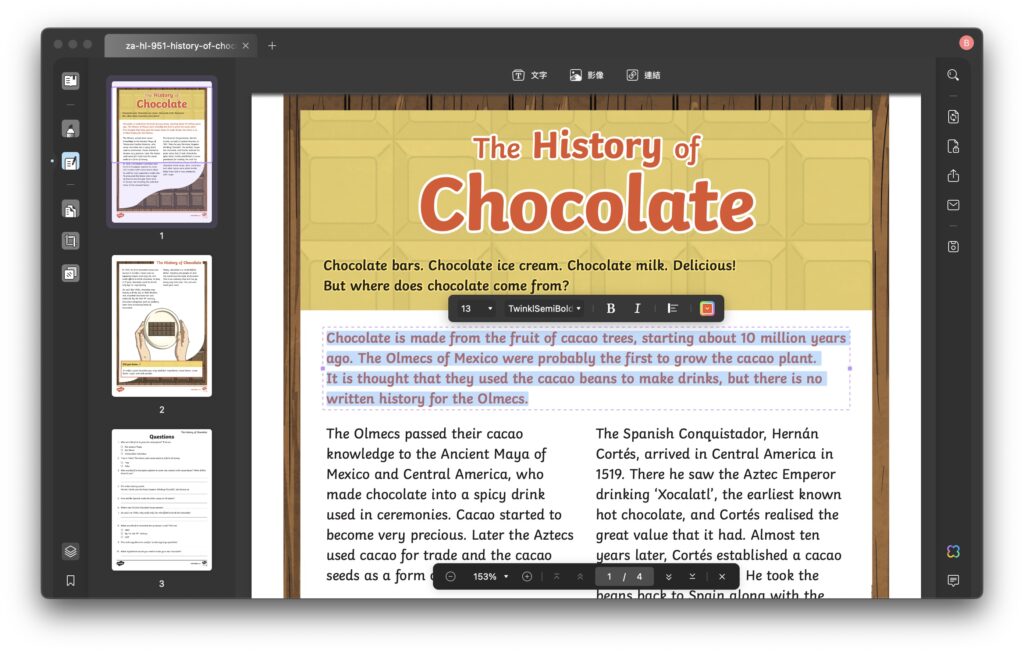Go to next page arrow

point(668,577)
